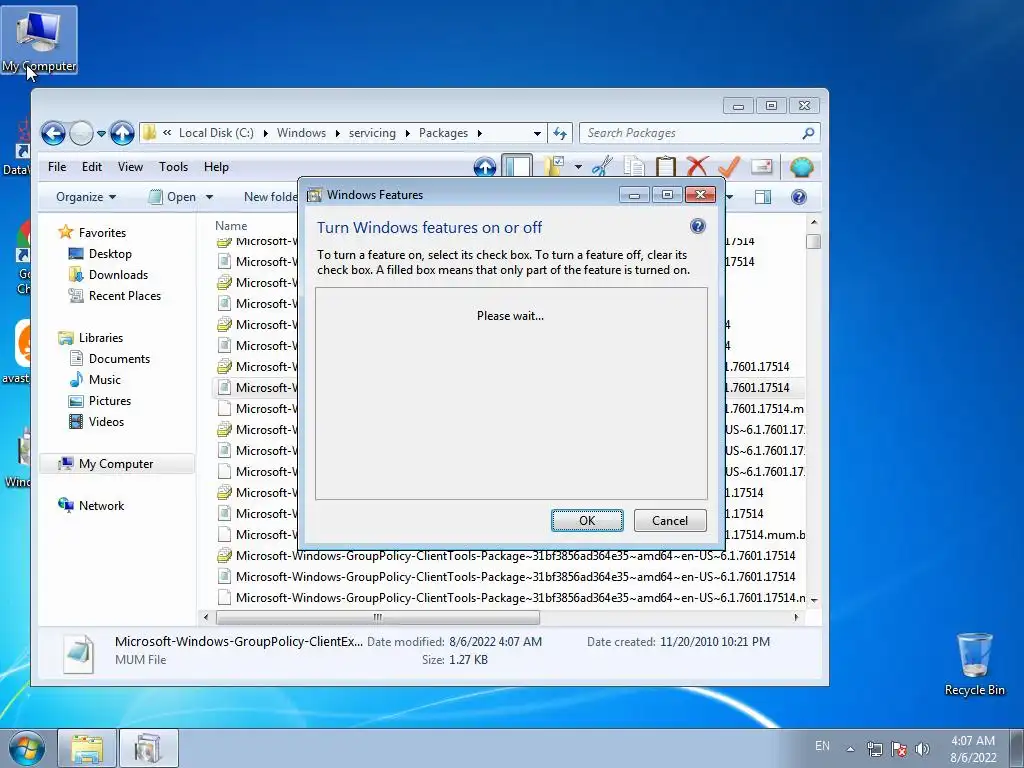This screenshot has height=768, width=1024.
Task: Click the Email envelope toolbar icon
Action: (x=761, y=167)
